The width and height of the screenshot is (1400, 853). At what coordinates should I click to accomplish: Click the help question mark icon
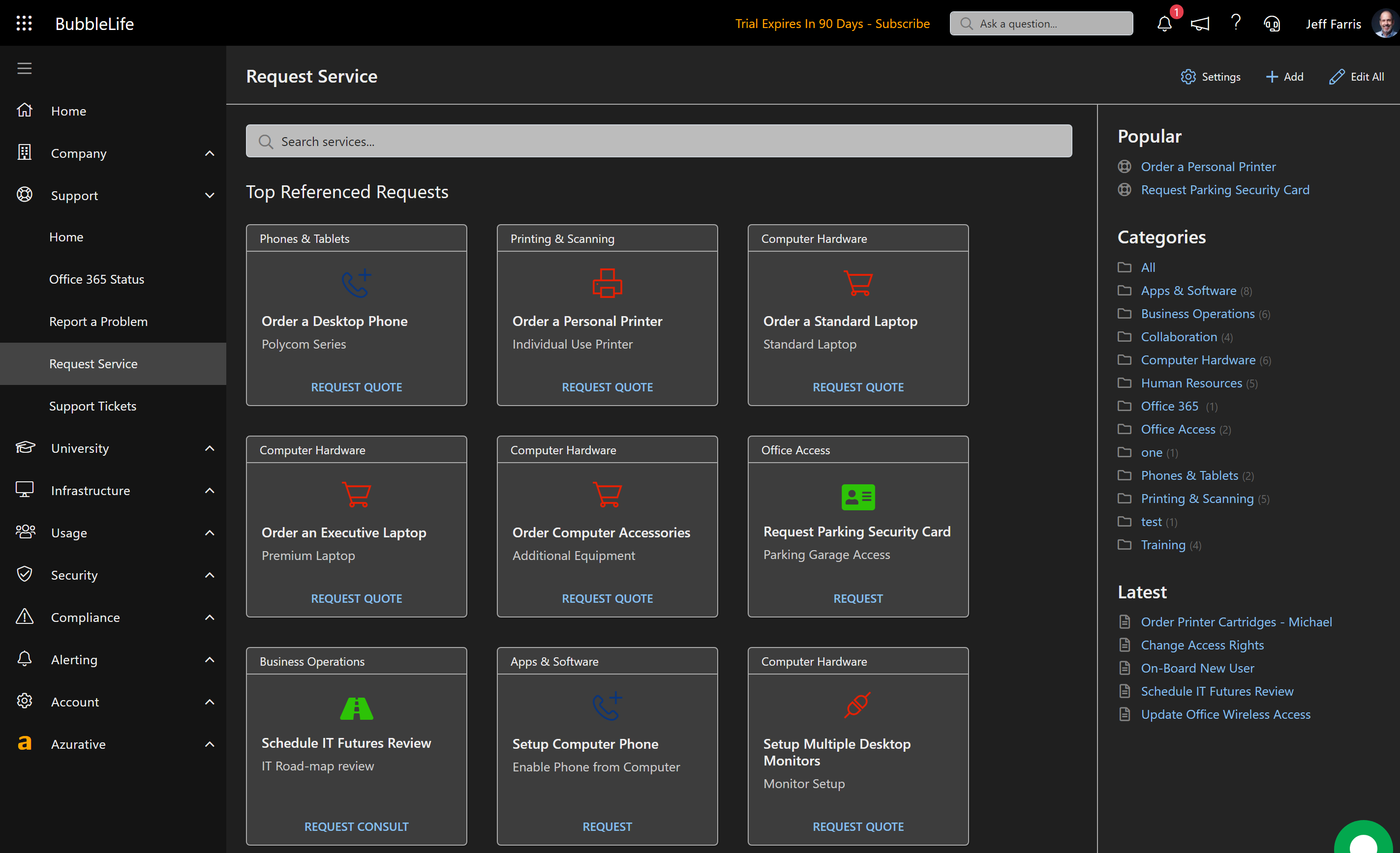click(x=1235, y=23)
